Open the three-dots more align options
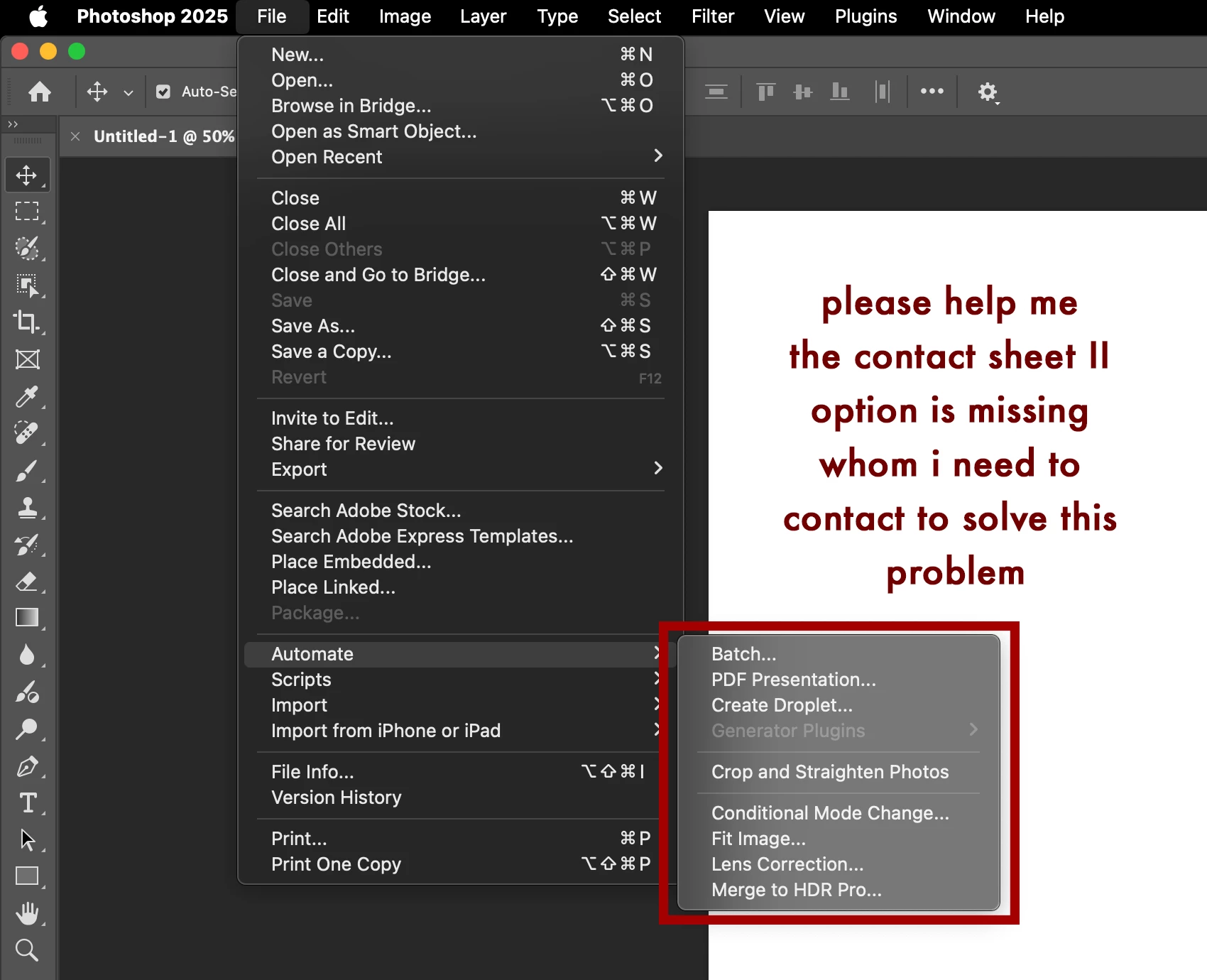The width and height of the screenshot is (1207, 980). pos(932,92)
